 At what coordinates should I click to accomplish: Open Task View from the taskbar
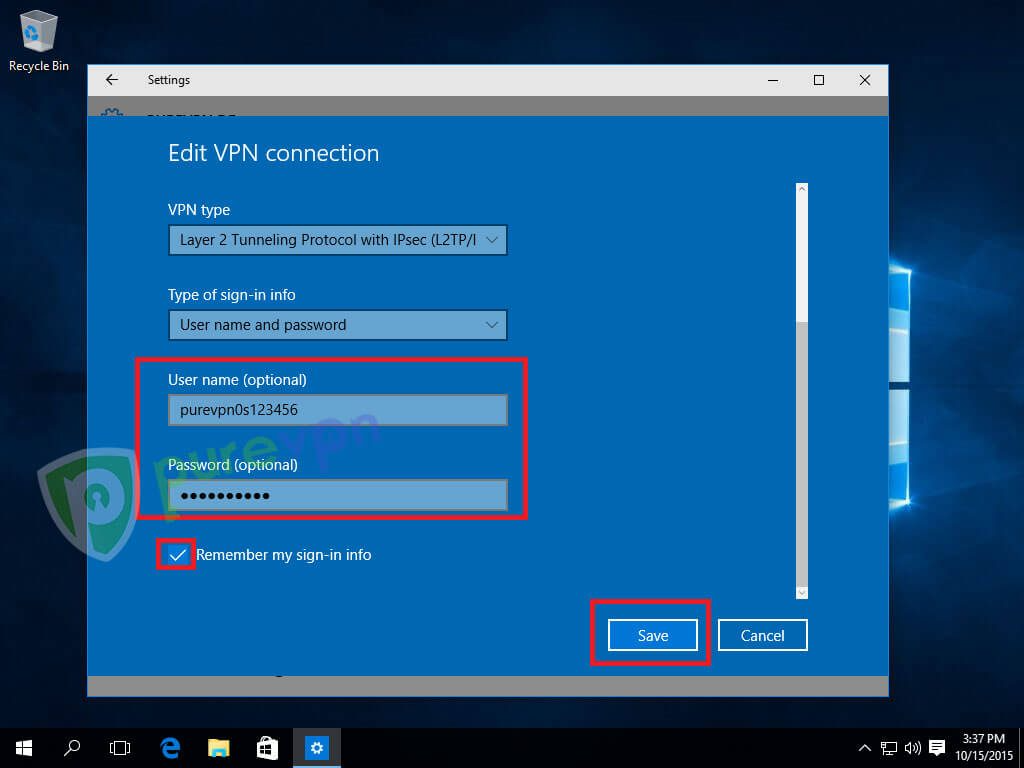point(119,747)
